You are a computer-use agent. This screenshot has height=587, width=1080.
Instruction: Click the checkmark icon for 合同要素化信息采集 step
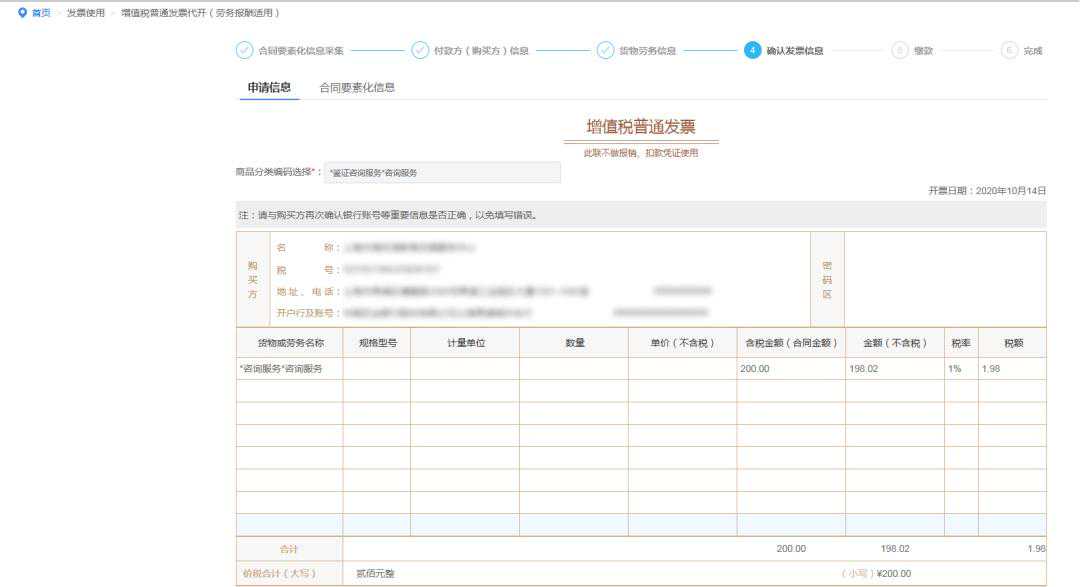(x=244, y=50)
